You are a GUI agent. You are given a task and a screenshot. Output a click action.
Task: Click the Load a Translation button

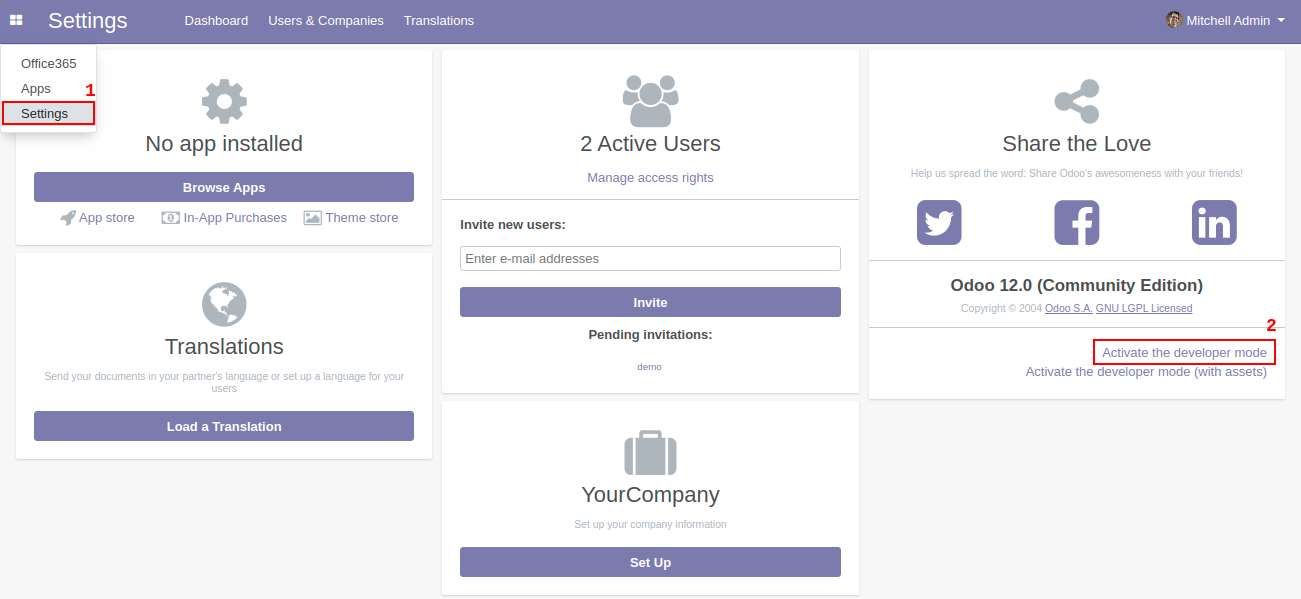(224, 426)
